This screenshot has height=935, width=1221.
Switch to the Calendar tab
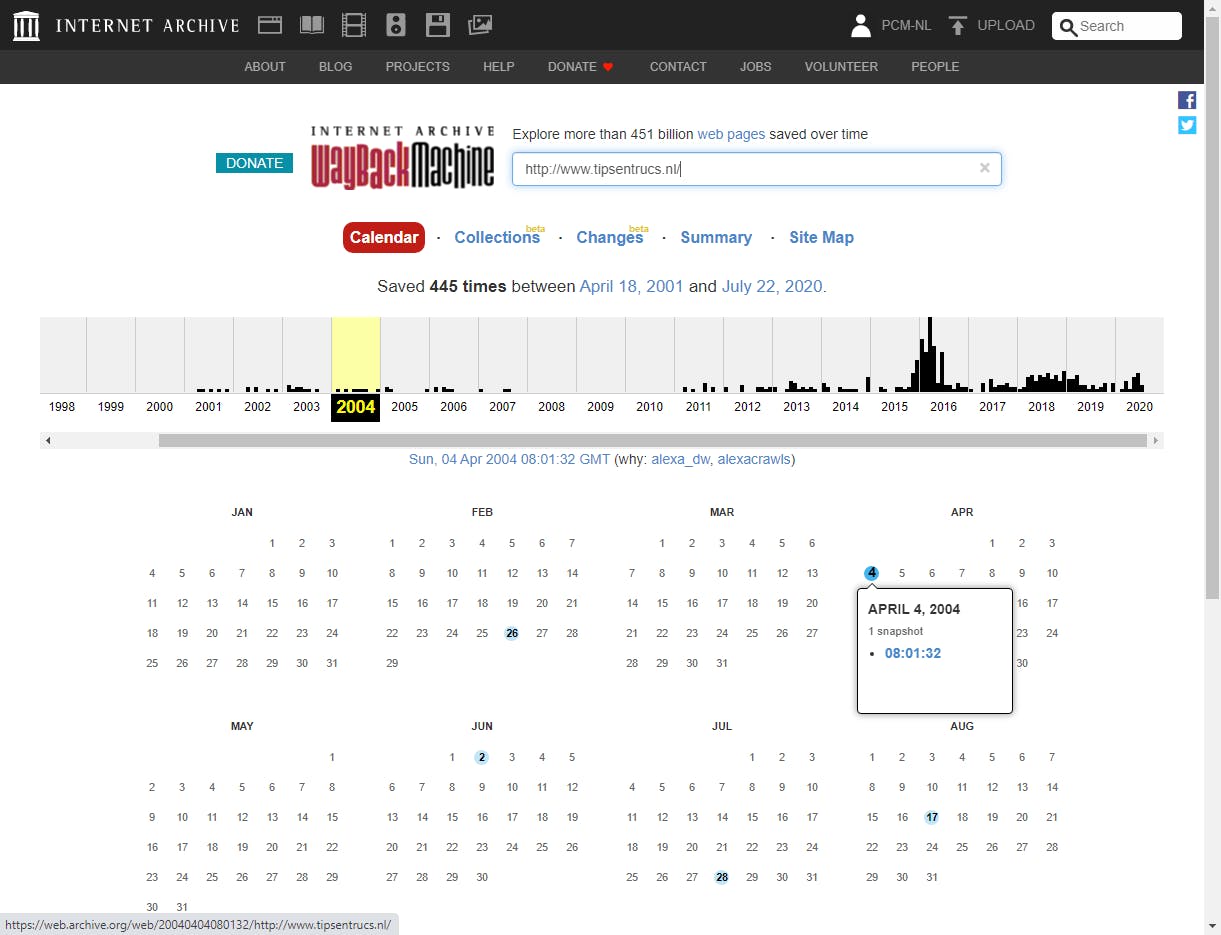pyautogui.click(x=384, y=237)
